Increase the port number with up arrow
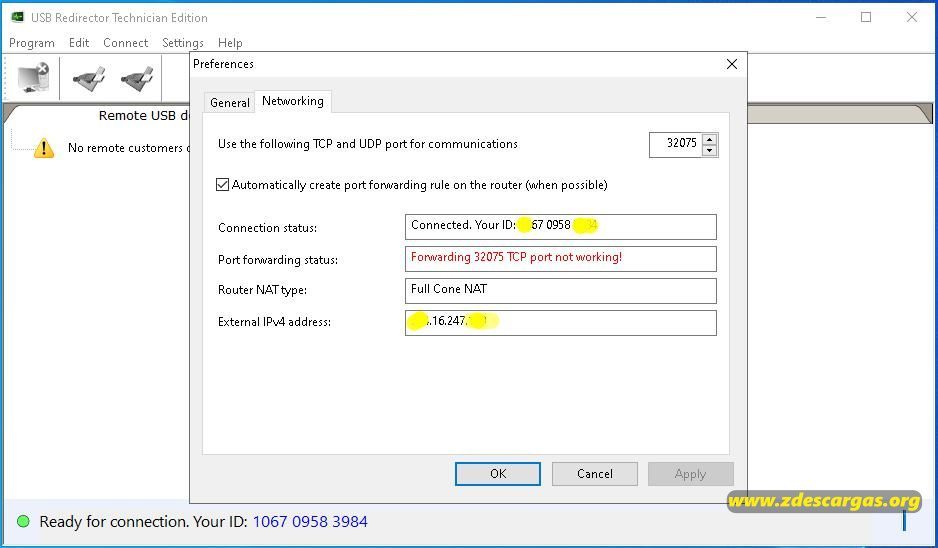 709,140
